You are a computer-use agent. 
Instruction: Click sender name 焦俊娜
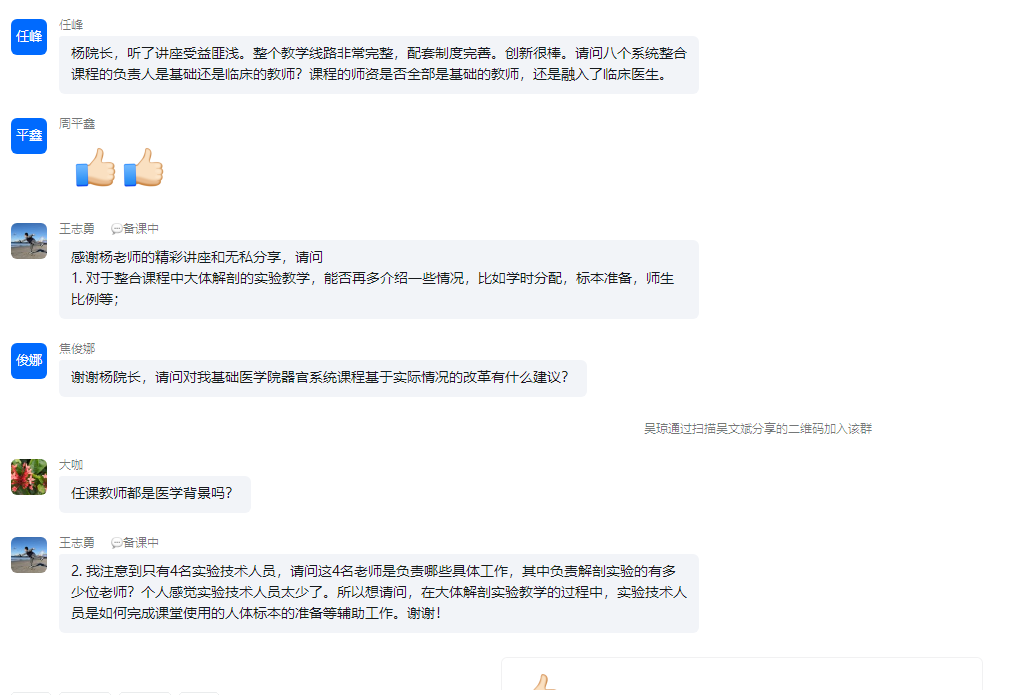[x=77, y=349]
